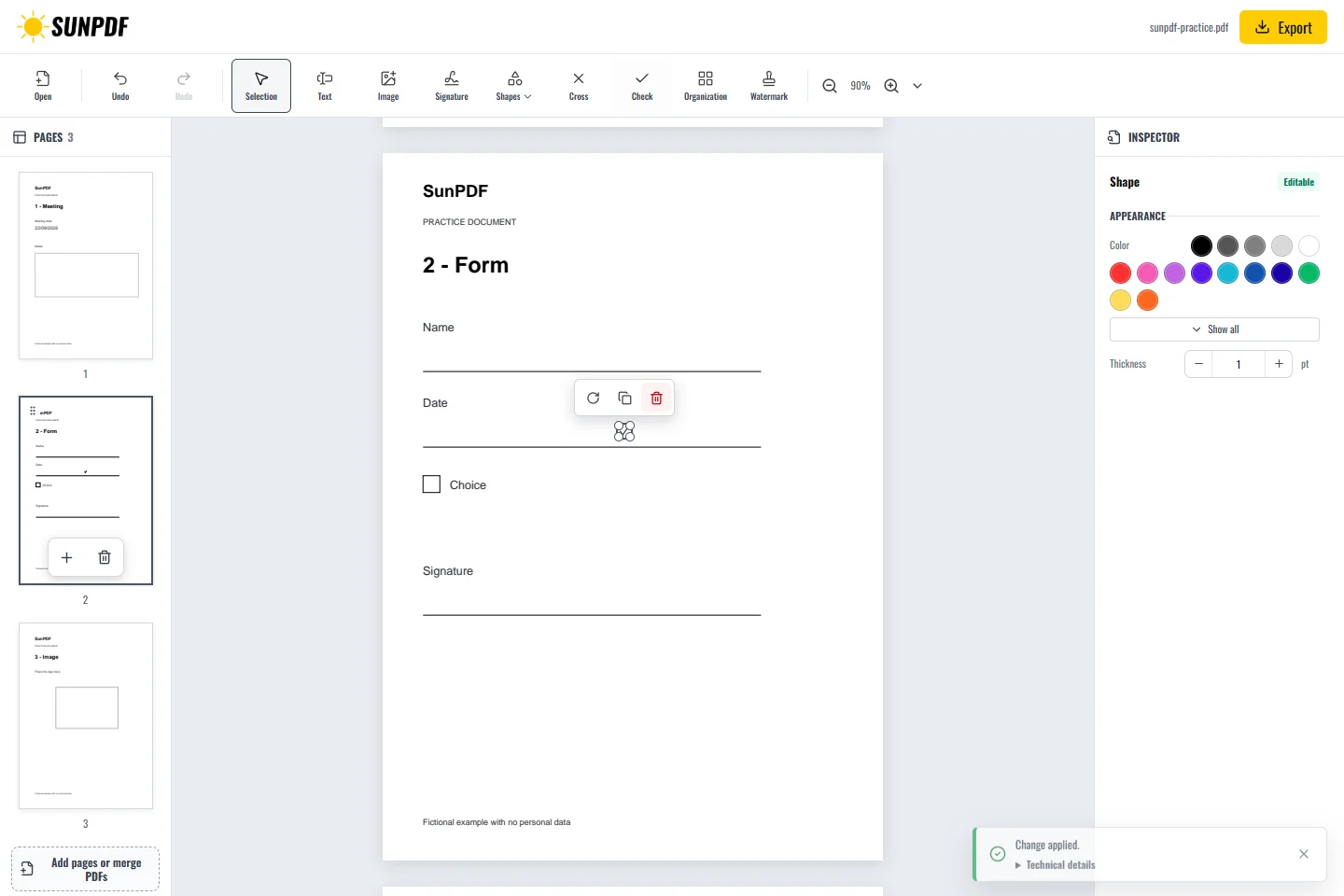1344x896 pixels.
Task: Activate the Selection tool
Action: point(261,86)
